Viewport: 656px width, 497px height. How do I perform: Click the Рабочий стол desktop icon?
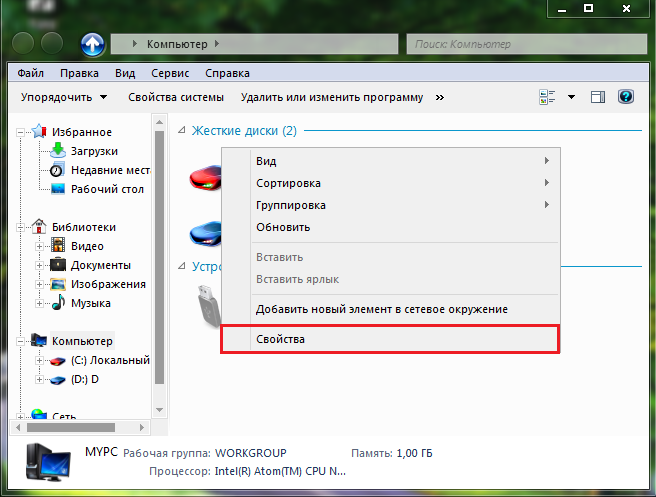[58, 189]
